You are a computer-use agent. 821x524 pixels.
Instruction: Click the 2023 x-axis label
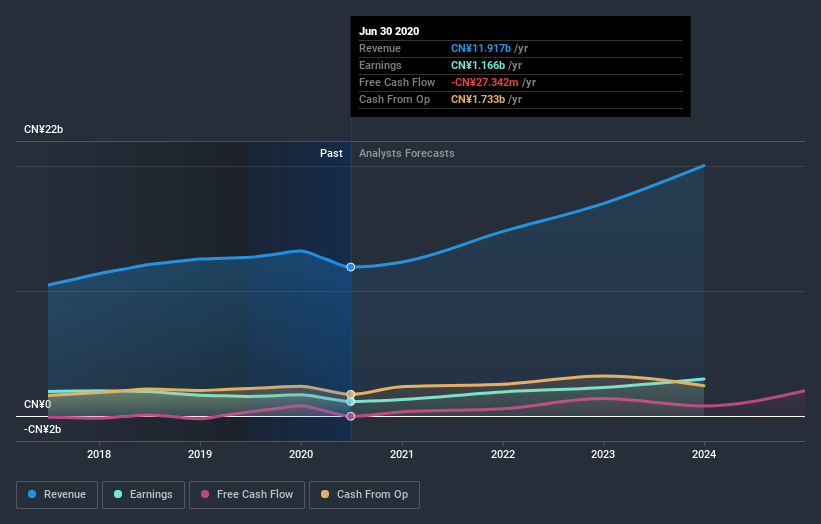pyautogui.click(x=603, y=454)
